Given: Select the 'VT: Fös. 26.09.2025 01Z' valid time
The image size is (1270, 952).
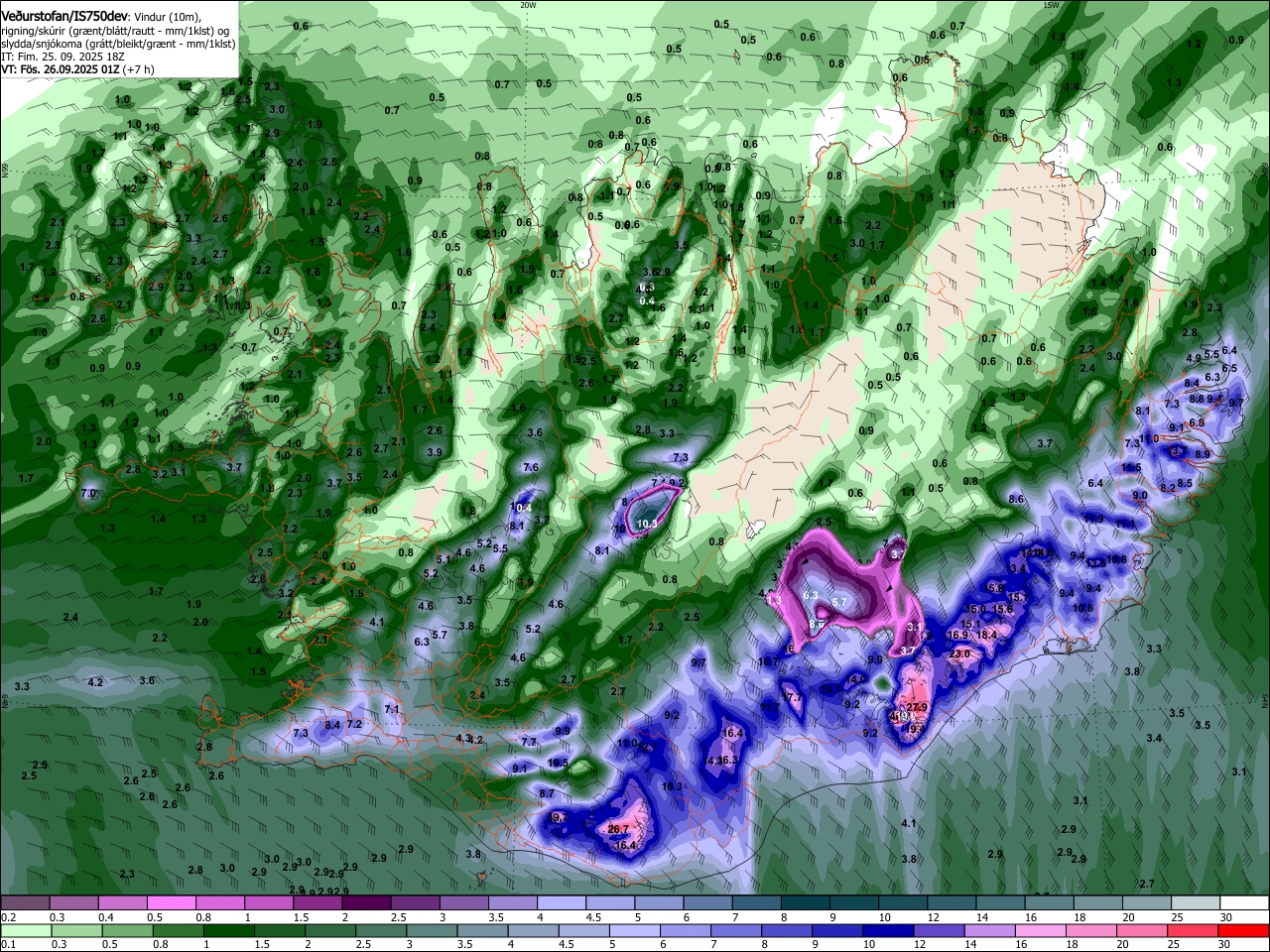Looking at the screenshot, I should (x=61, y=70).
